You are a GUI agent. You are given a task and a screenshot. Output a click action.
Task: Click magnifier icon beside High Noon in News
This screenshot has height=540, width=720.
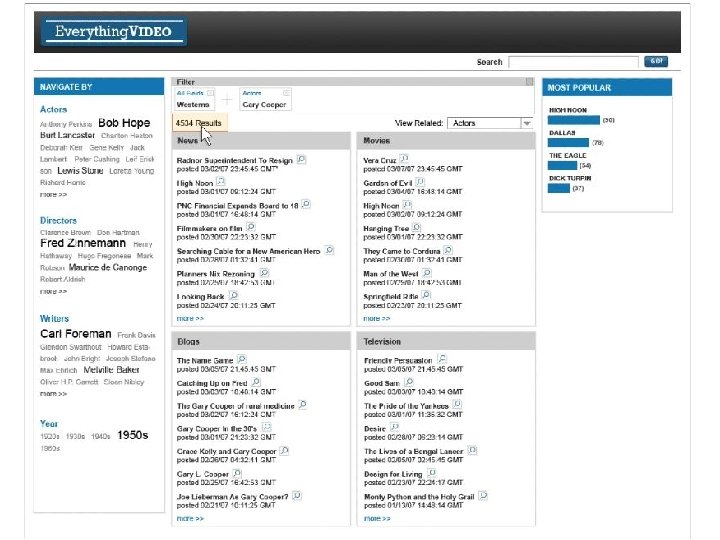tap(221, 182)
